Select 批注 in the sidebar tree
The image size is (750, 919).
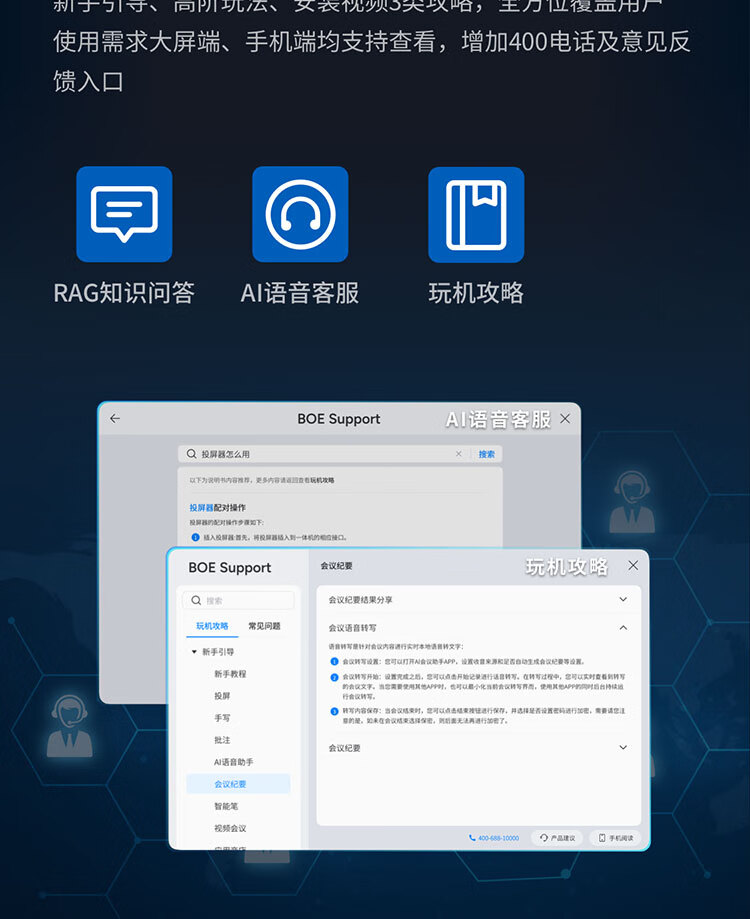pos(222,740)
